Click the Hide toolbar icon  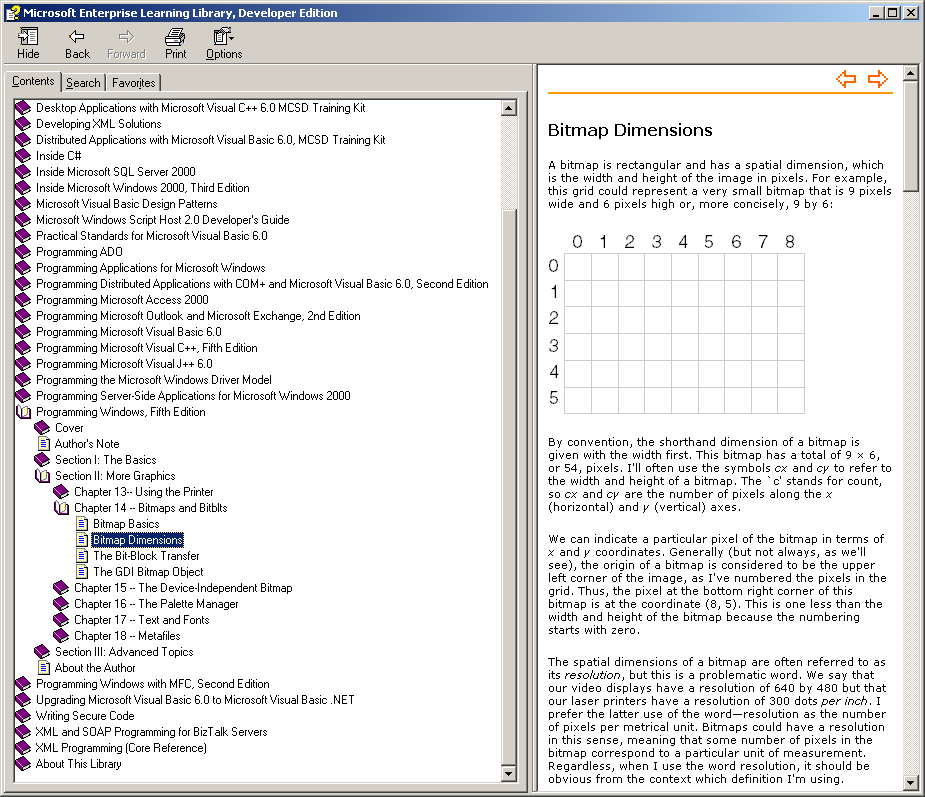pos(28,37)
